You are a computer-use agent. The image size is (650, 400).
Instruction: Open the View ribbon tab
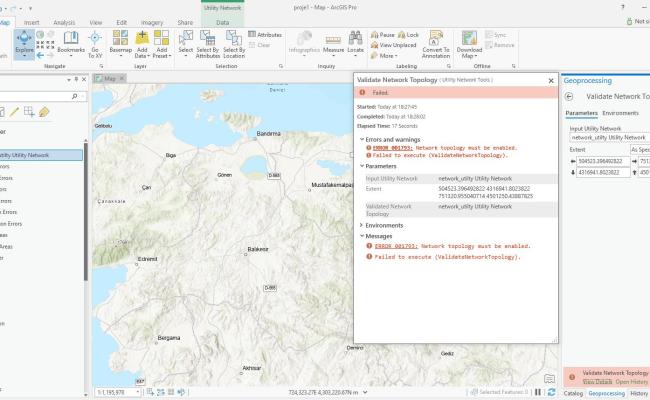[96, 22]
